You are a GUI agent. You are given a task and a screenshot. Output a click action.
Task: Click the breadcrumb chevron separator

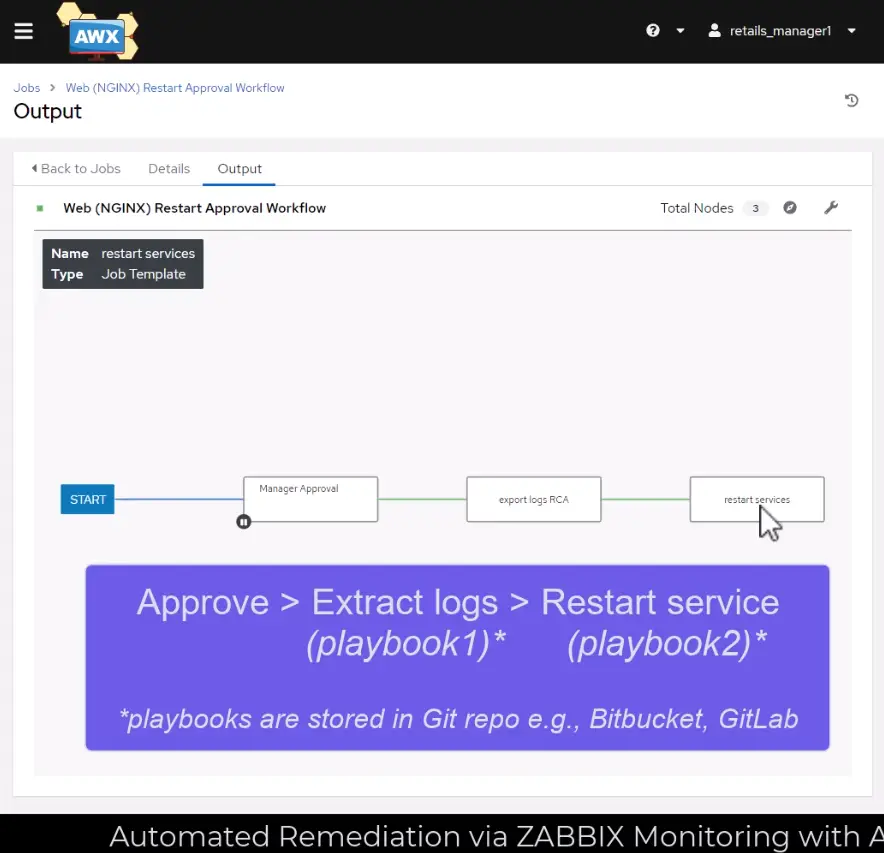click(52, 88)
